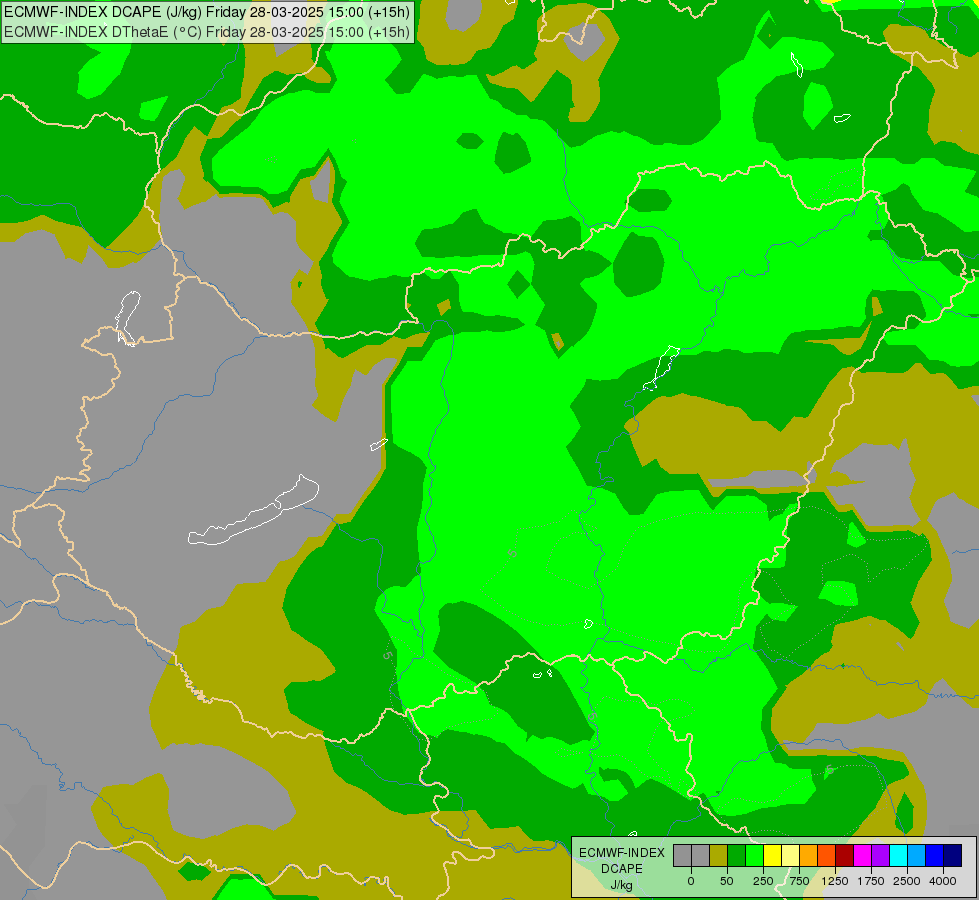Click the magenta legend swatch
Image resolution: width=979 pixels, height=900 pixels.
[862, 855]
